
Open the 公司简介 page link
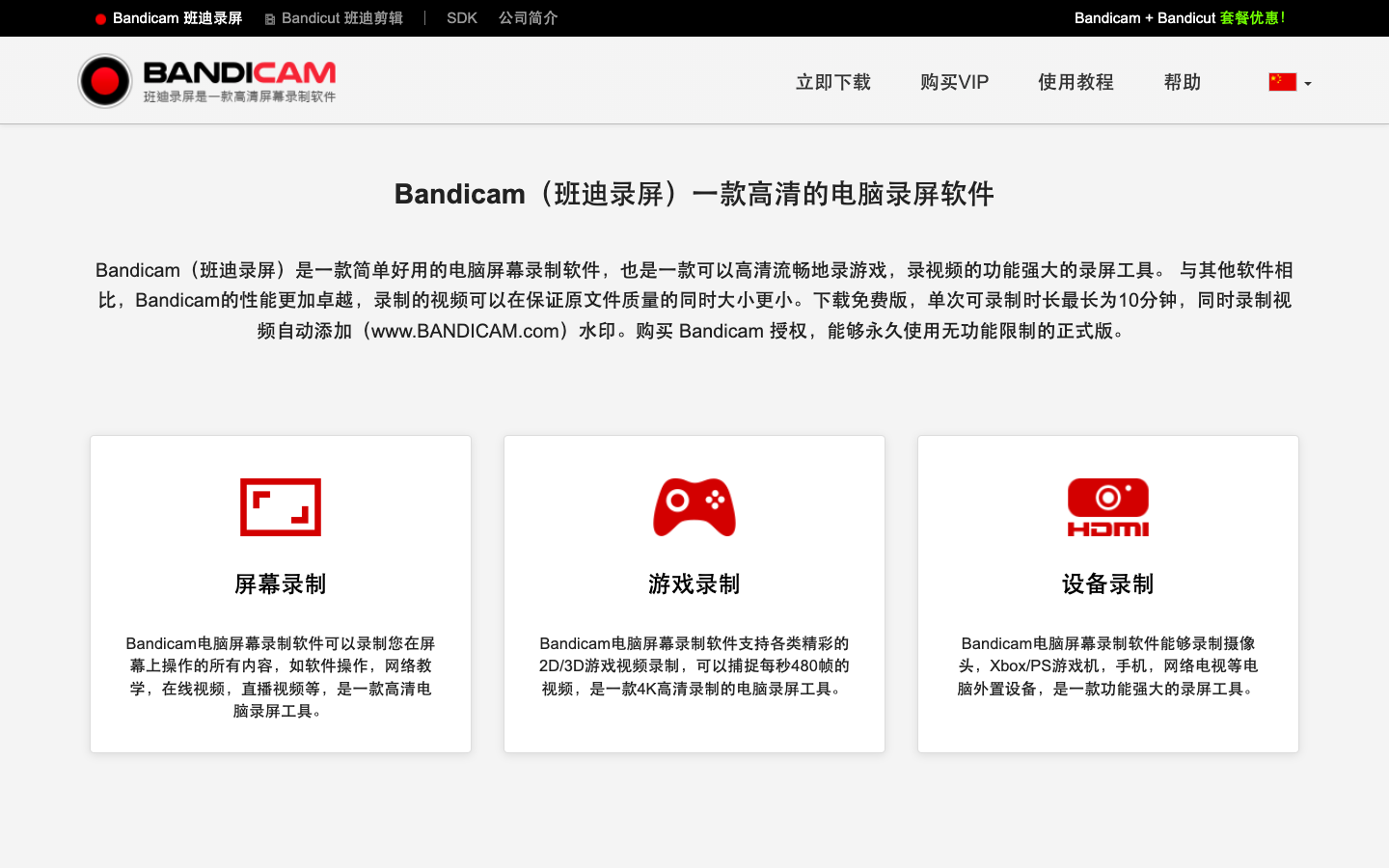coord(527,17)
